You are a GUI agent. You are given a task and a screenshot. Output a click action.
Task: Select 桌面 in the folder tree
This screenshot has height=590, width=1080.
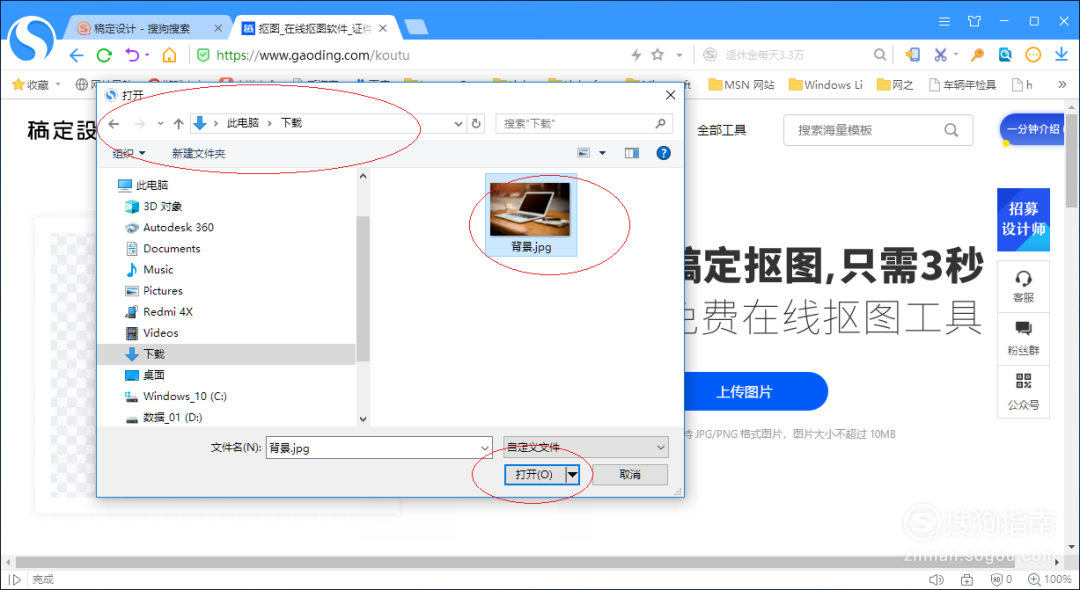[145, 375]
